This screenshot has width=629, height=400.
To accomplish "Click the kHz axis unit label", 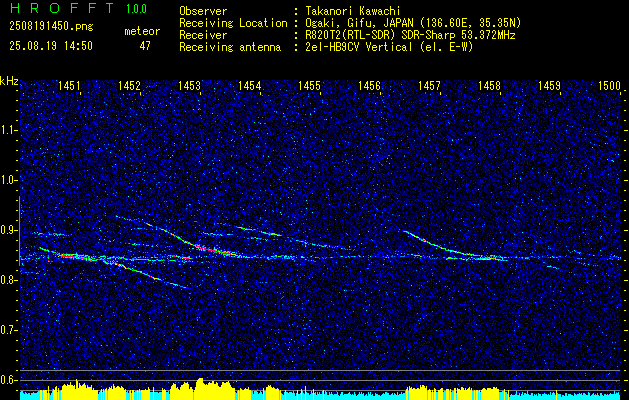I will pyautogui.click(x=9, y=81).
